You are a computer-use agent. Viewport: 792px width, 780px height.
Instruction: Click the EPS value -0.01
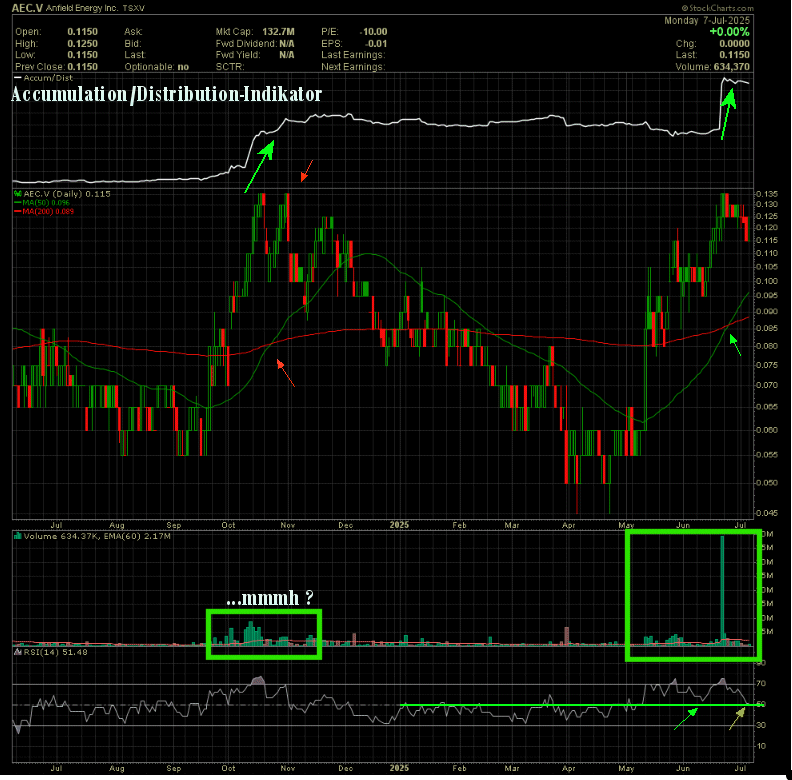point(376,44)
